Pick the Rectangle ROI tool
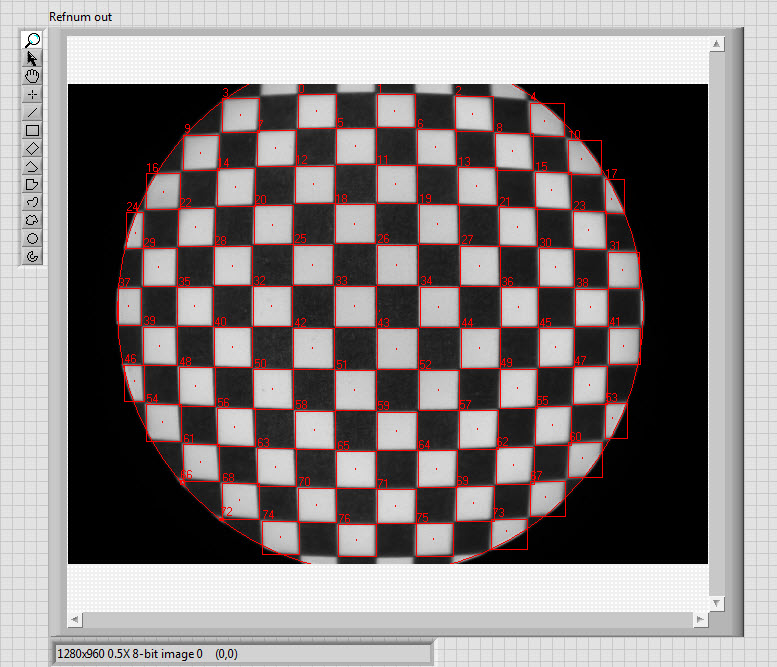This screenshot has width=777, height=667. [32, 130]
